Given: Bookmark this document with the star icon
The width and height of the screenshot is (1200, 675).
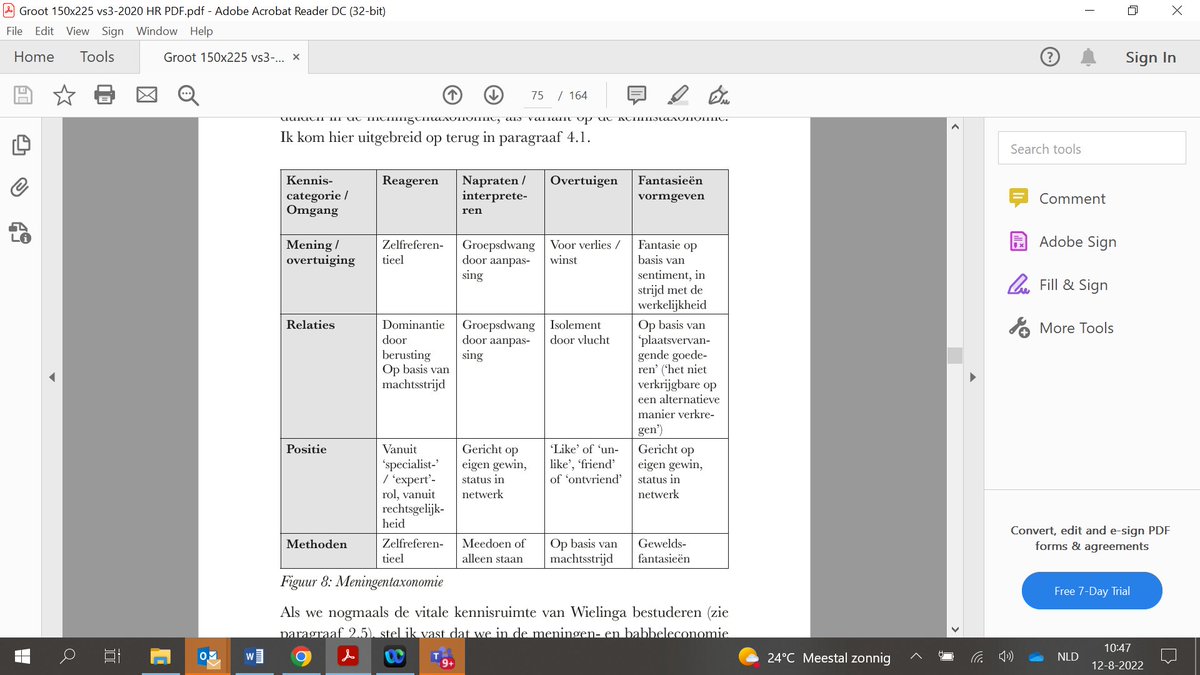Looking at the screenshot, I should pyautogui.click(x=64, y=95).
